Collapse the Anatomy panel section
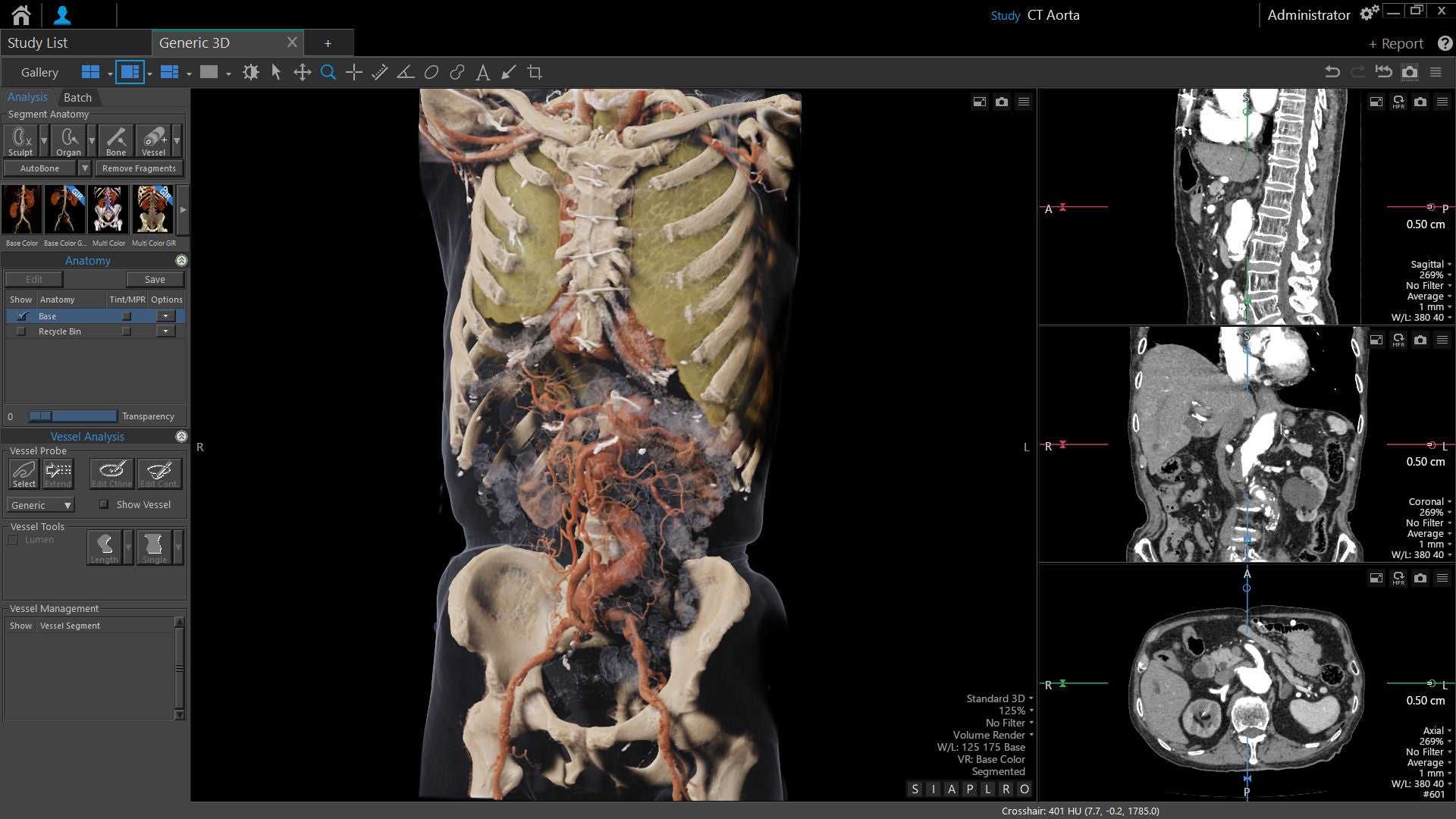 coord(181,261)
